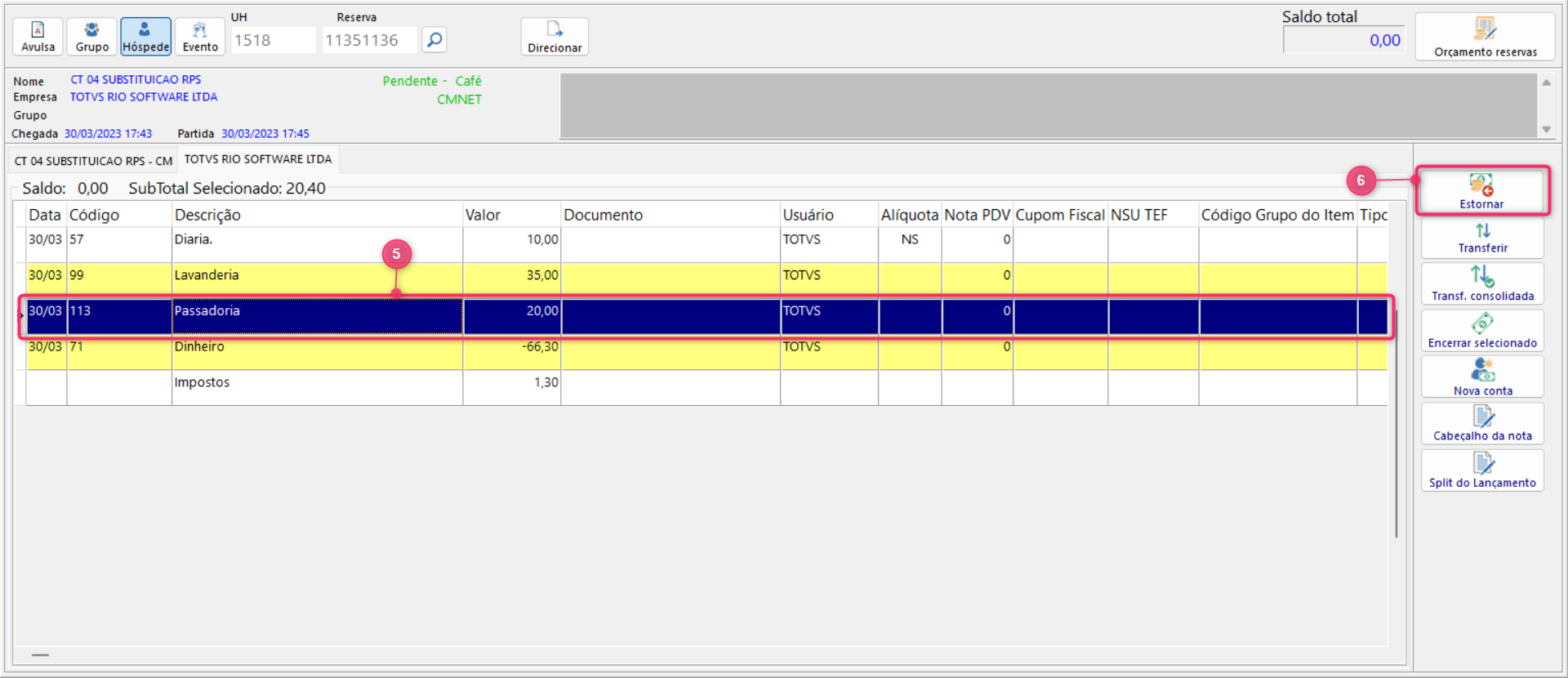Select the Dinheiro row description
The height and width of the screenshot is (678, 1568).
pos(199,347)
